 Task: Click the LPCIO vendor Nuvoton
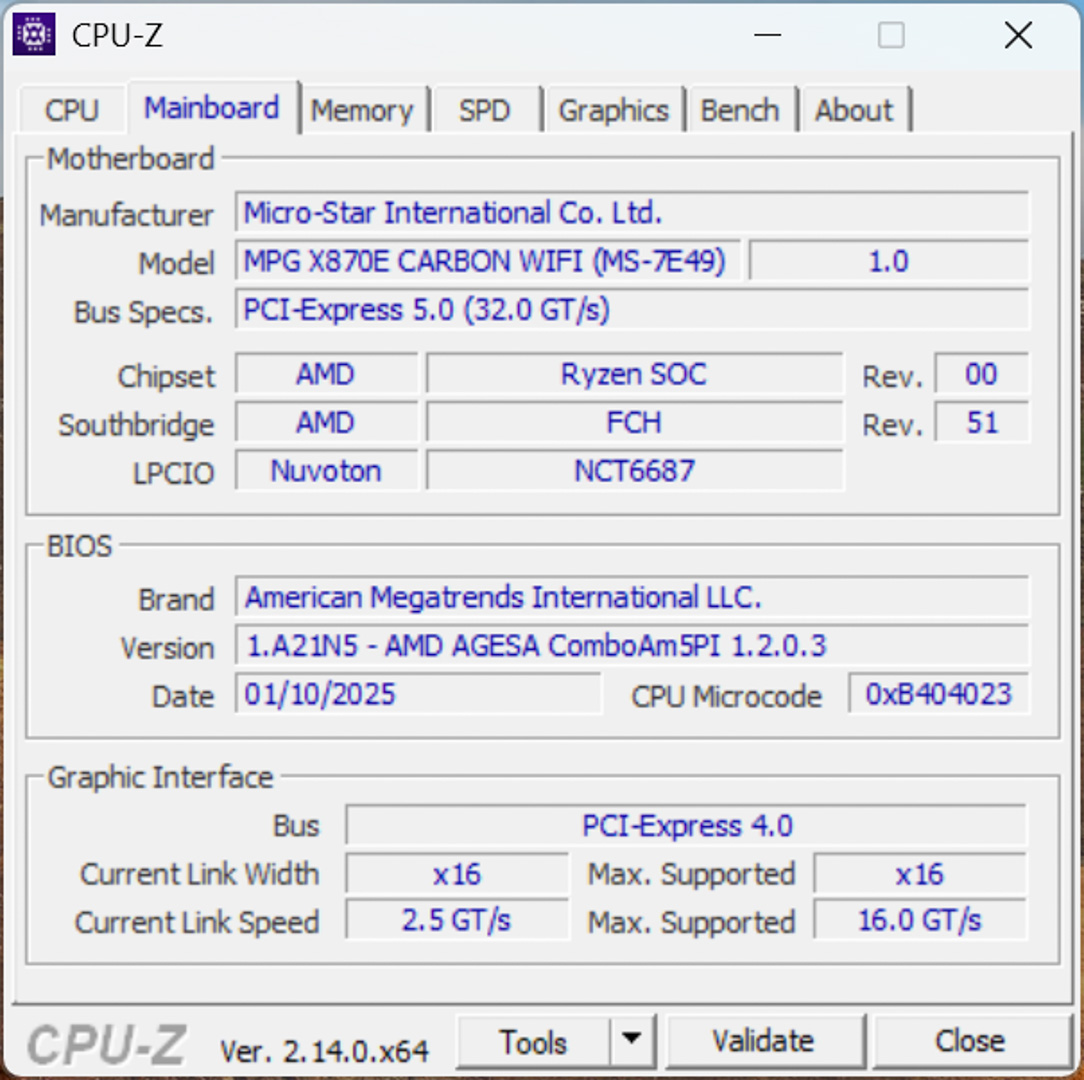coord(326,471)
